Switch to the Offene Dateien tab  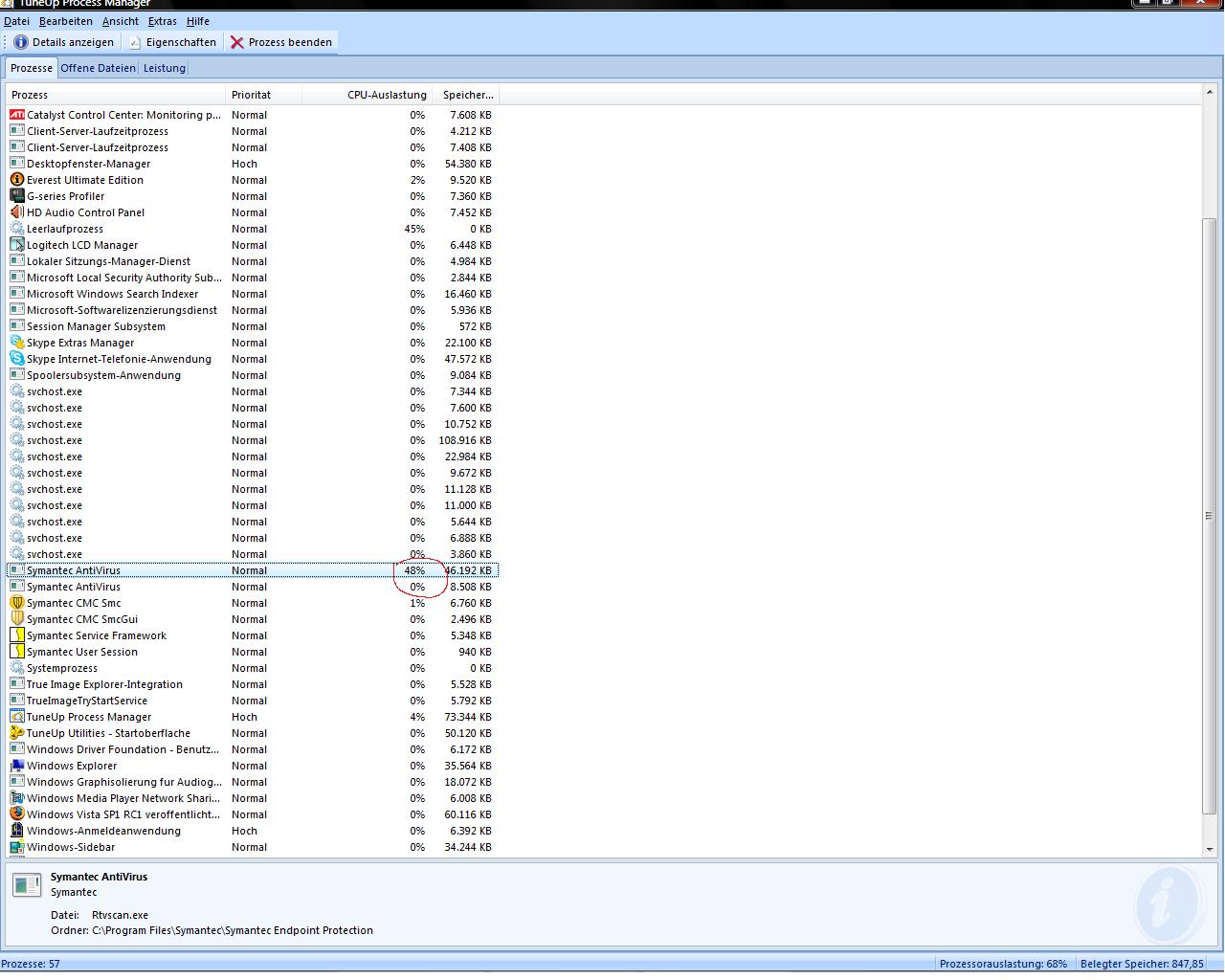[98, 68]
